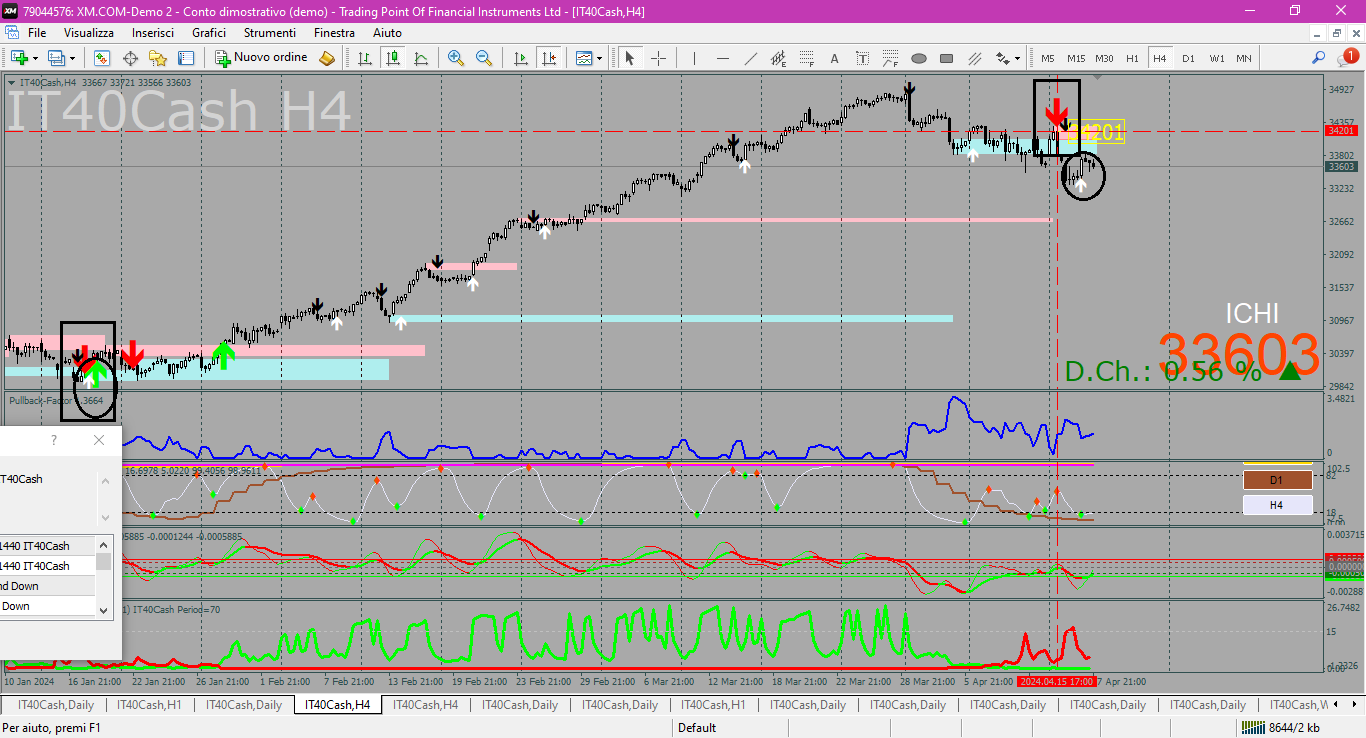1366x738 pixels.
Task: Select the text A tool
Action: pyautogui.click(x=834, y=58)
